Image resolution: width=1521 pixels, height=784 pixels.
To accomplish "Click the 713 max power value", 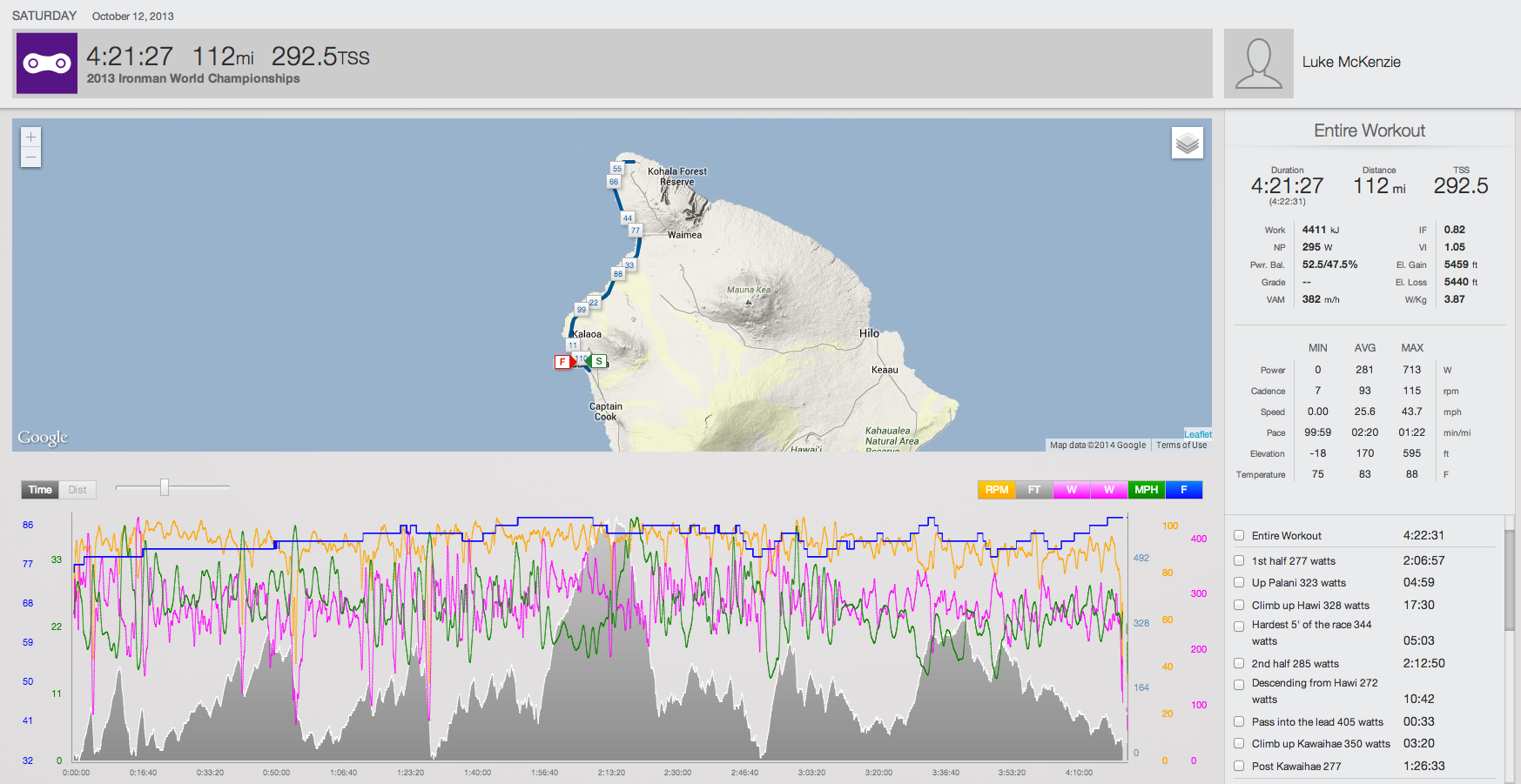I will 1412,370.
